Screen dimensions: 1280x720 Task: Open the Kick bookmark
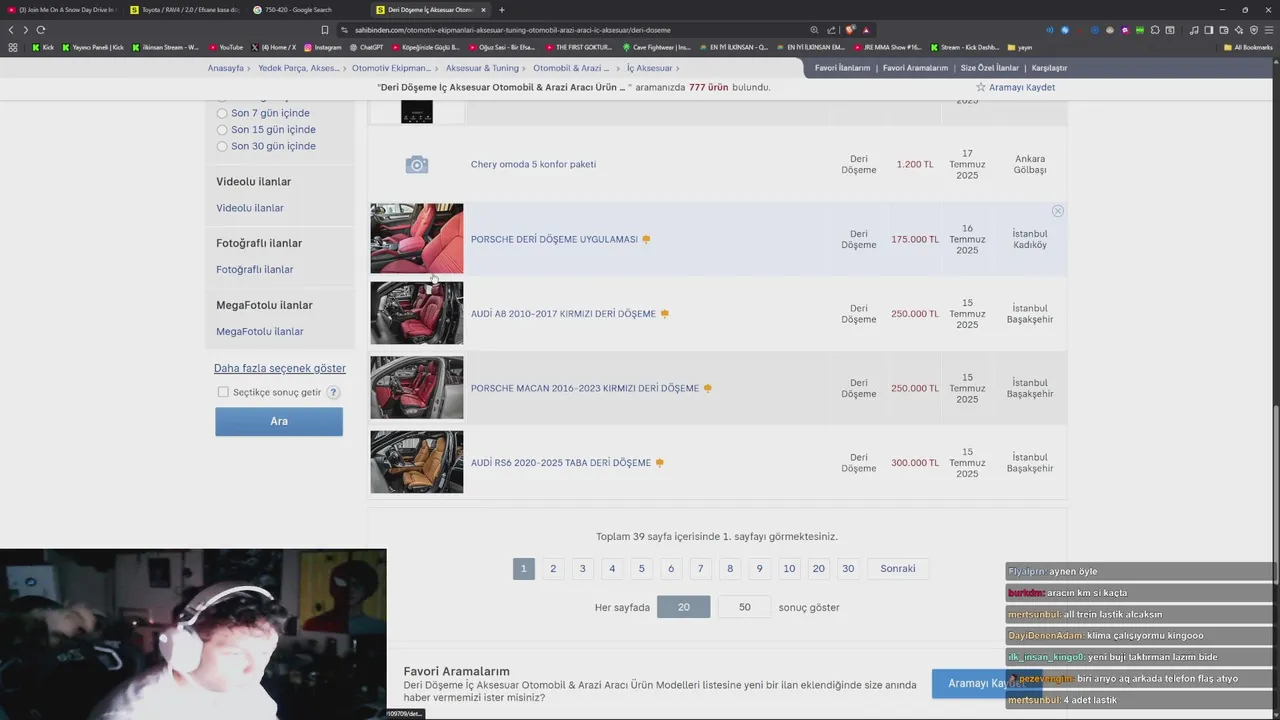tap(43, 47)
